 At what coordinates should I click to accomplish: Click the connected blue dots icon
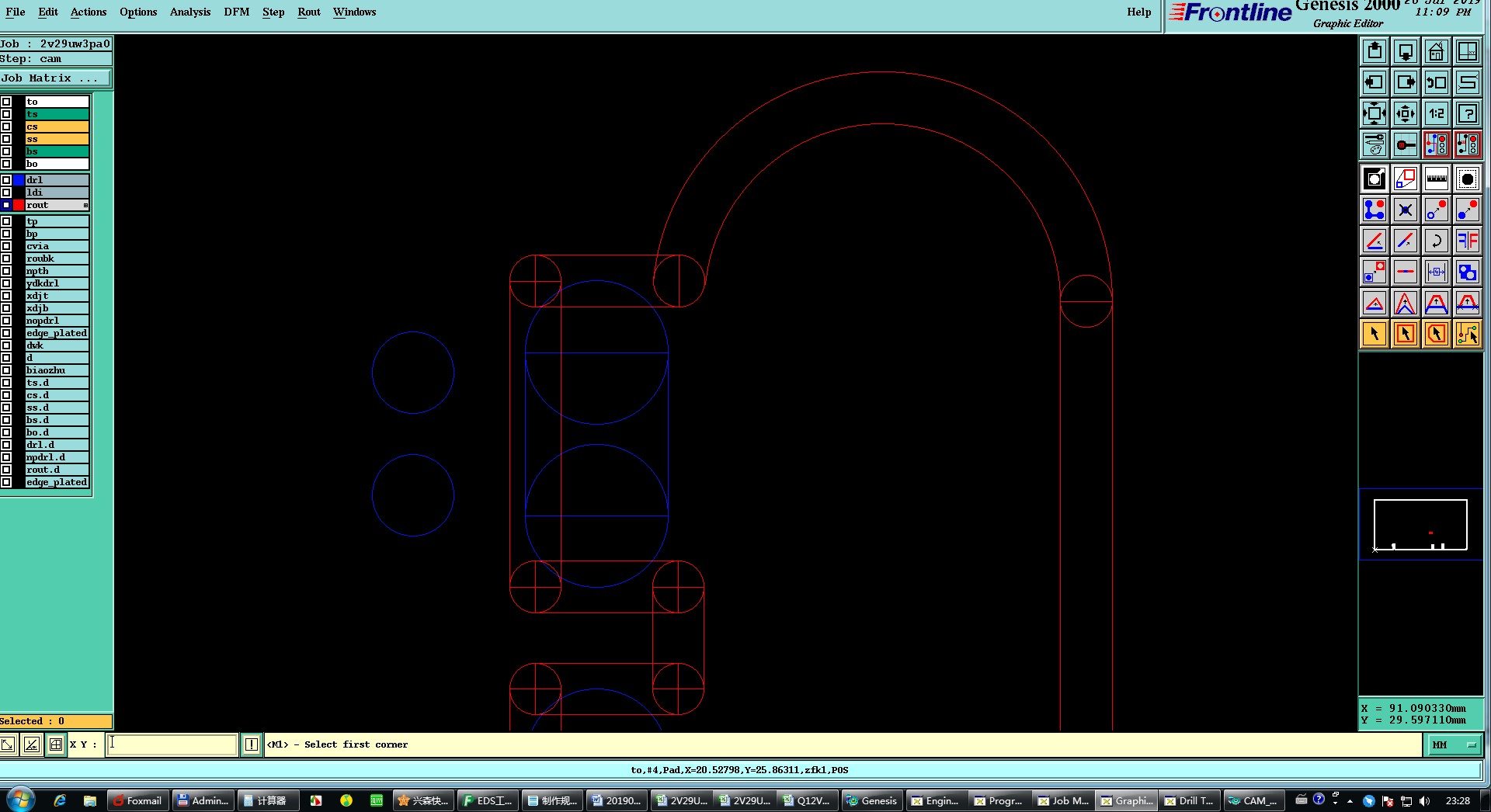(1375, 210)
